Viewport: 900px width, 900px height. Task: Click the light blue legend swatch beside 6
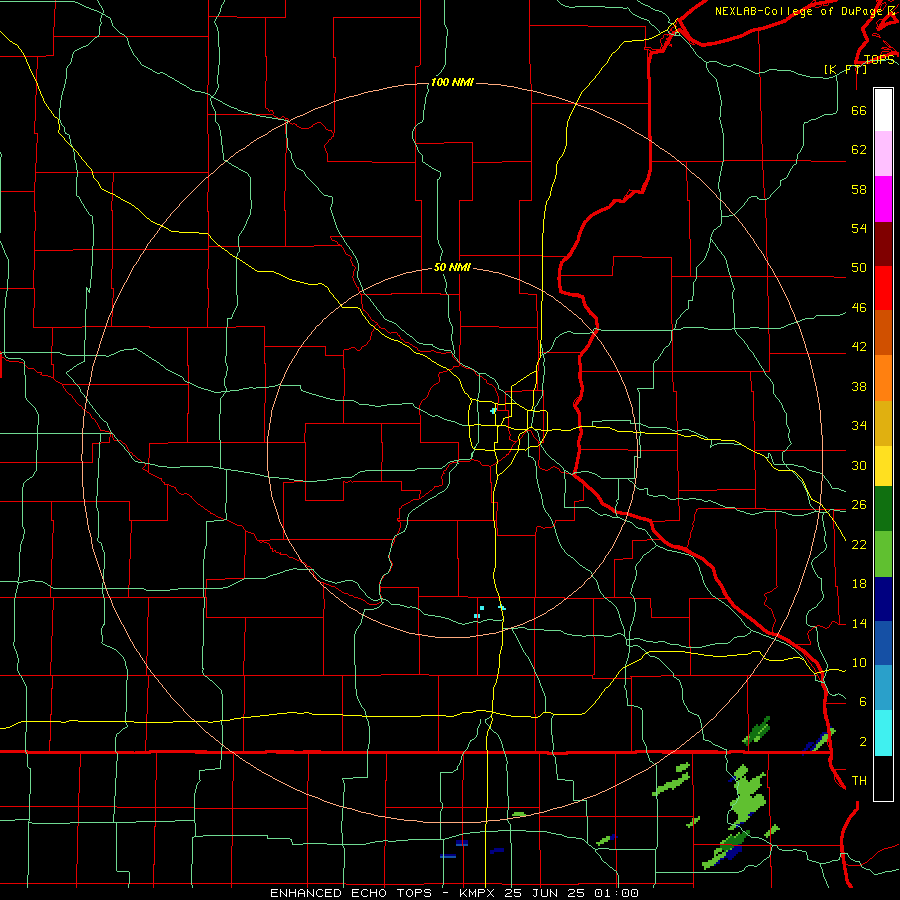(883, 688)
